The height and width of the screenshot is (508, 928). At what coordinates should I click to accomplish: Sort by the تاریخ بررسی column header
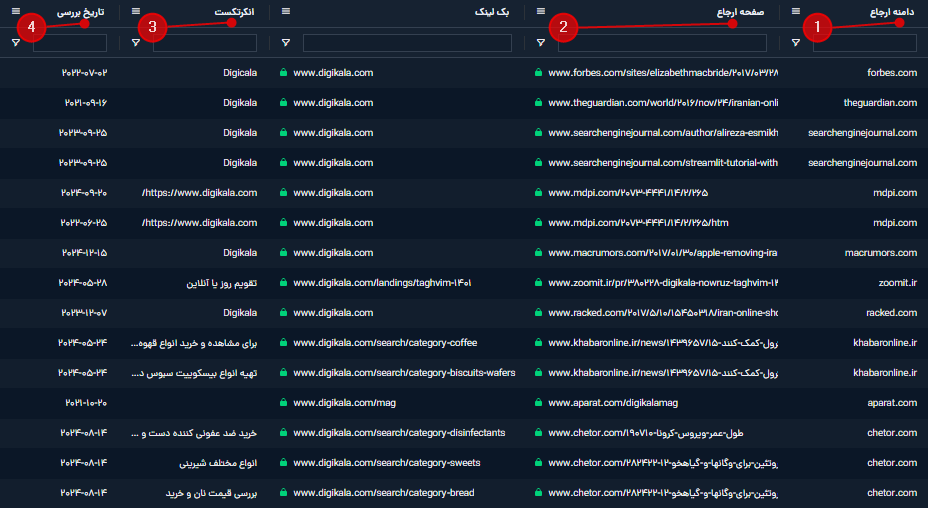click(x=80, y=12)
